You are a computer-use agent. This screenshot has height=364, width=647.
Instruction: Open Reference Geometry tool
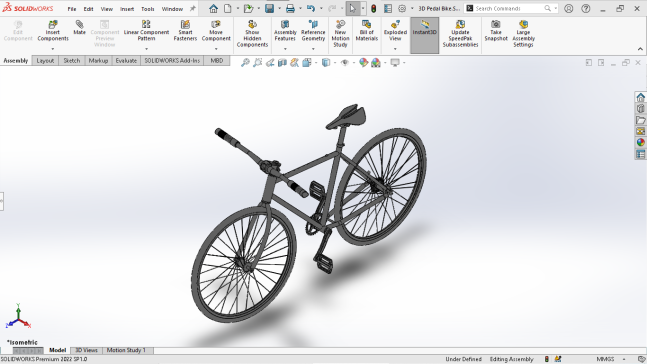pyautogui.click(x=313, y=31)
